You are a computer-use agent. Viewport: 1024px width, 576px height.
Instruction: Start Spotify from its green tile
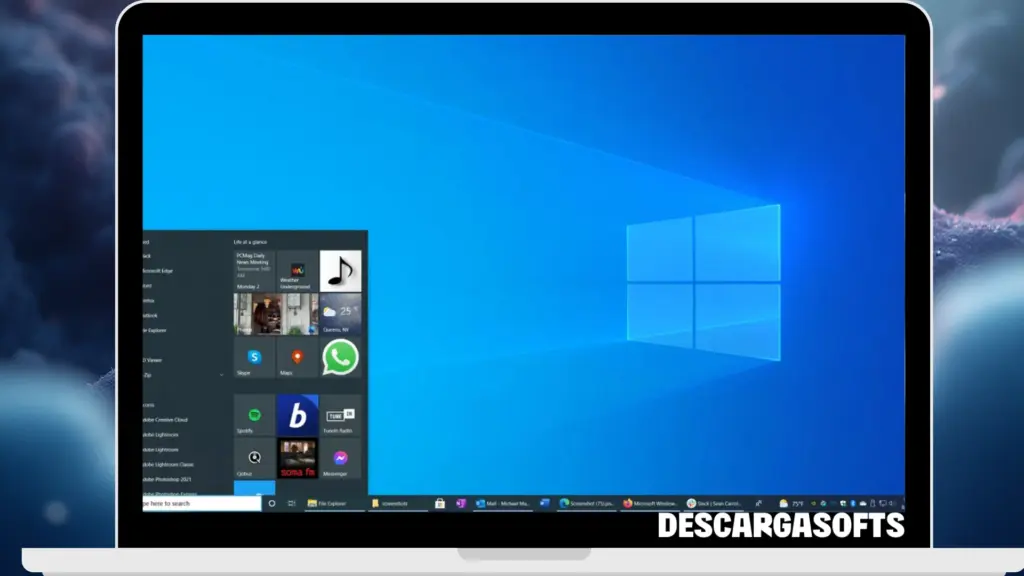click(253, 414)
